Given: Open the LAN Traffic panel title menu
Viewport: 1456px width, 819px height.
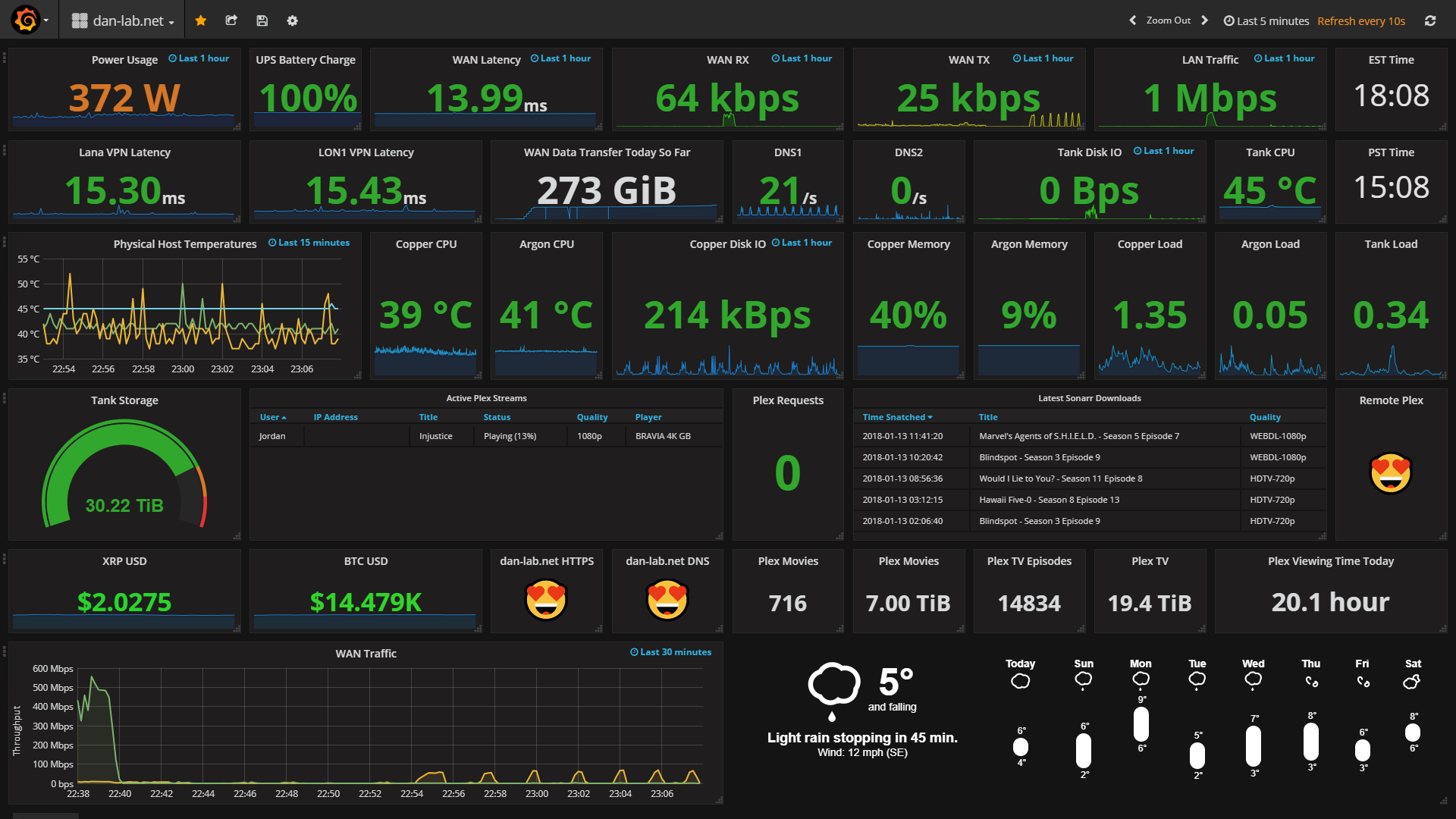Looking at the screenshot, I should tap(1210, 60).
